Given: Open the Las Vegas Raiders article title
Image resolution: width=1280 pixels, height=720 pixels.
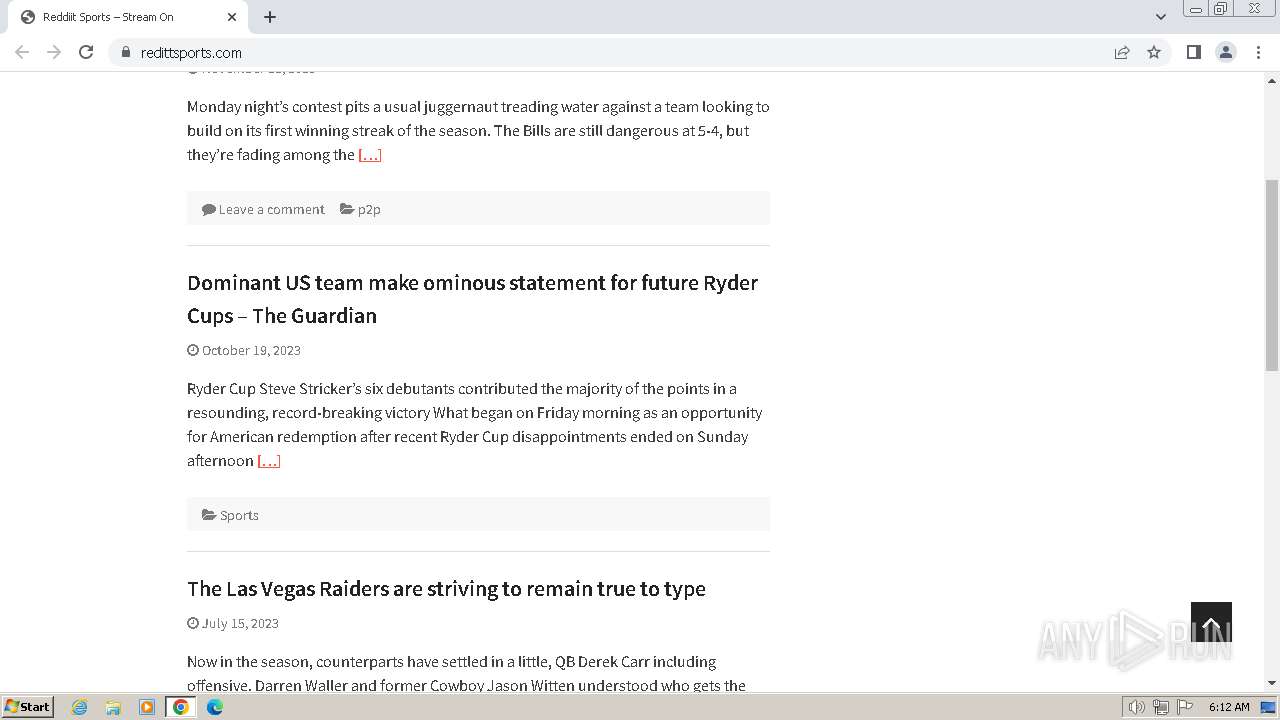Looking at the screenshot, I should tap(446, 588).
